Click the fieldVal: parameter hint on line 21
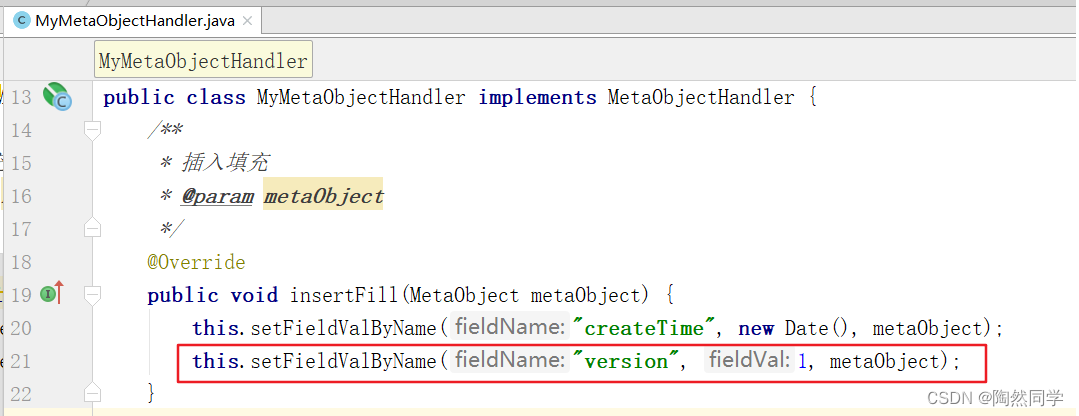Viewport: 1079px width, 416px height. [749, 361]
